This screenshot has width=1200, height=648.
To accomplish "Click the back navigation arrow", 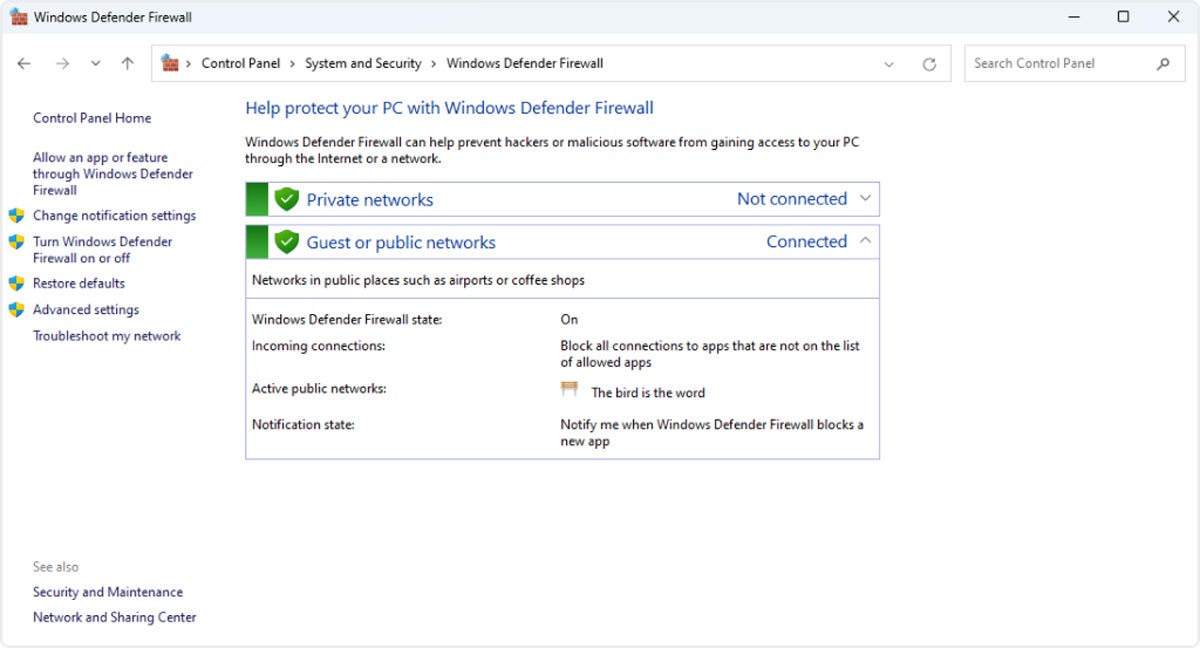I will pos(24,63).
